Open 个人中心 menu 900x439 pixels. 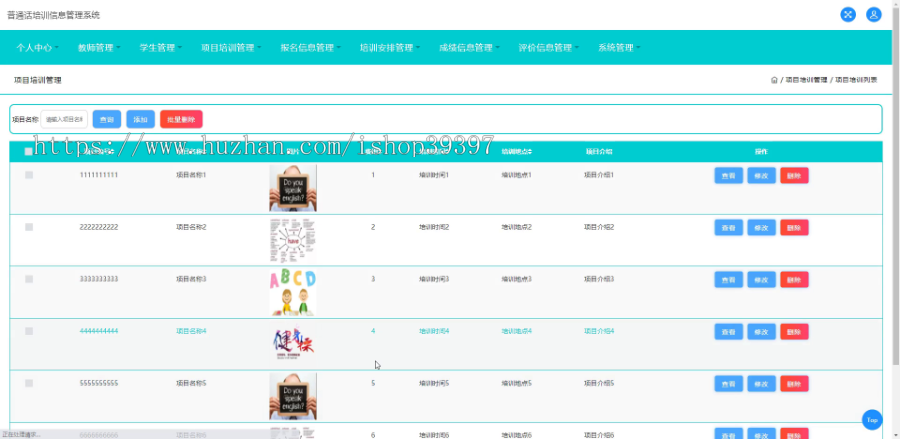point(37,48)
